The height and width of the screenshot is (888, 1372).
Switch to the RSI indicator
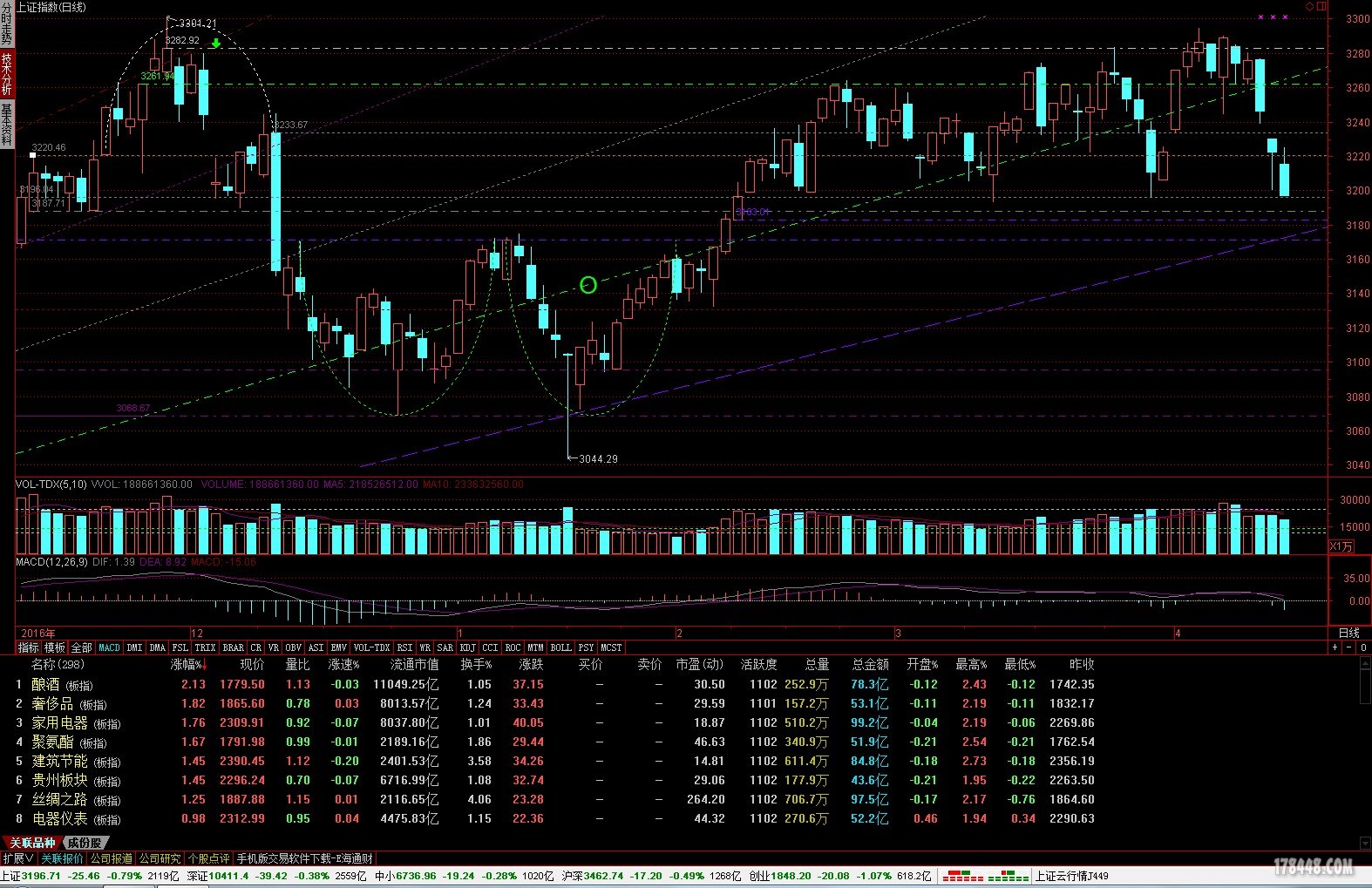click(x=405, y=647)
